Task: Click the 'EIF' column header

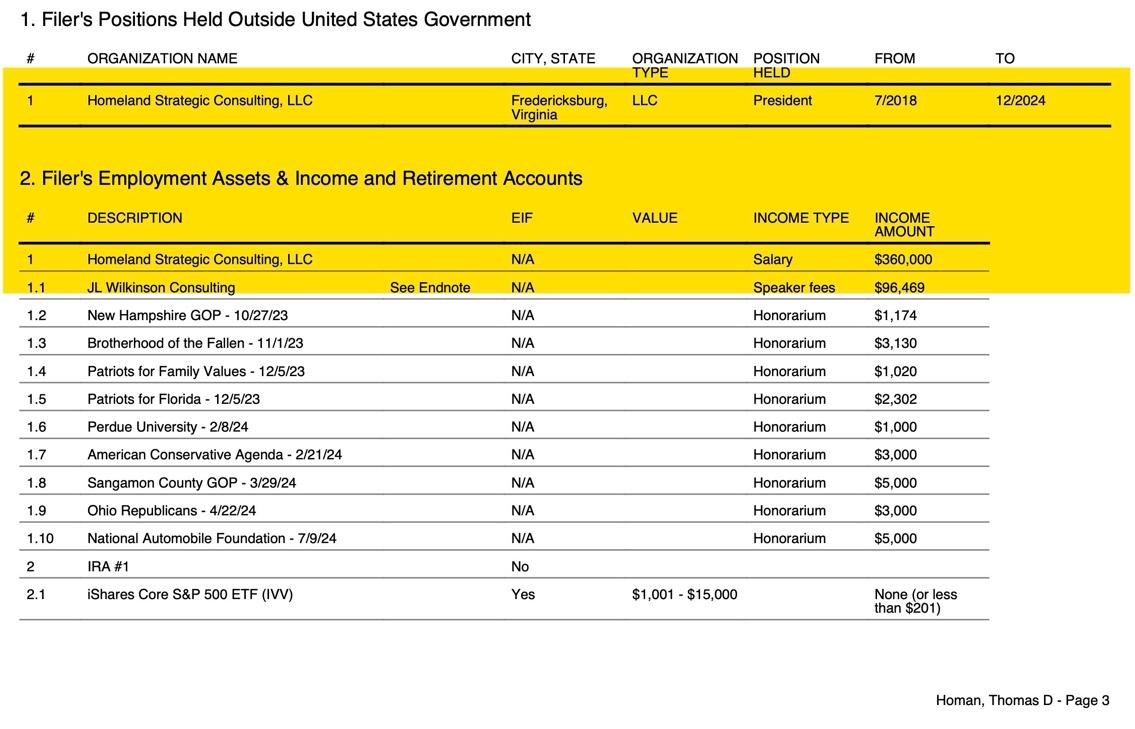Action: pyautogui.click(x=522, y=218)
